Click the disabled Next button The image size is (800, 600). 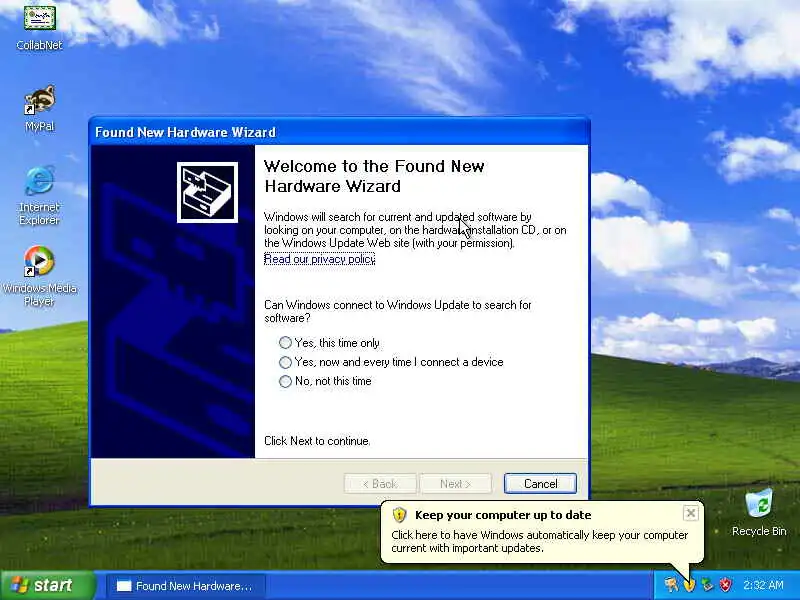point(456,483)
